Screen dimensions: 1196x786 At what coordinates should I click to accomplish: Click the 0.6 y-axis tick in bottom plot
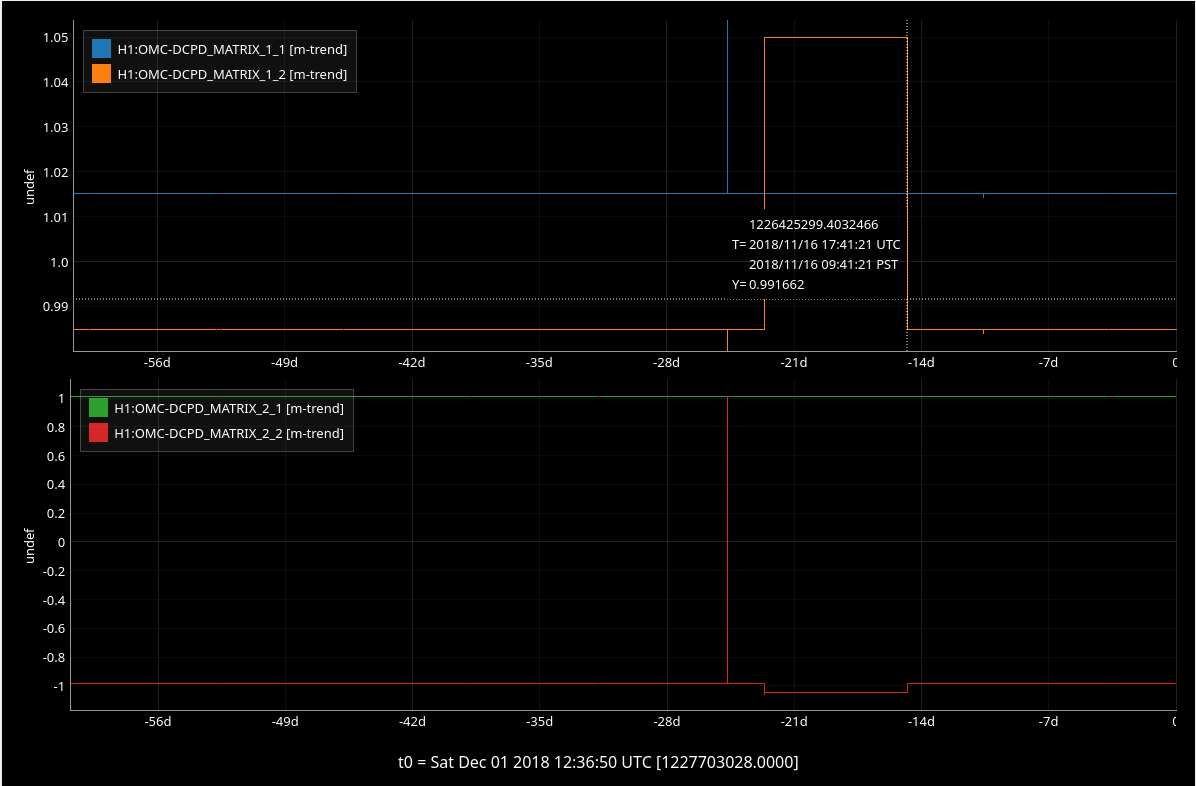click(x=56, y=456)
